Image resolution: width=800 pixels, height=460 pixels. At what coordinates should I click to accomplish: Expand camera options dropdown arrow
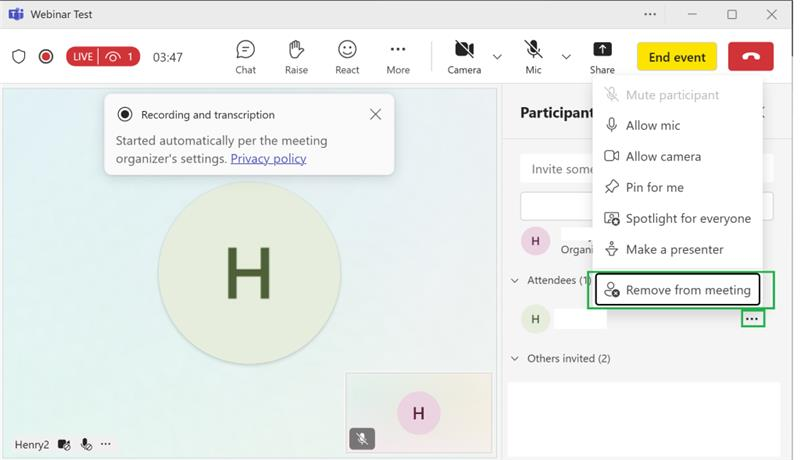pyautogui.click(x=497, y=57)
